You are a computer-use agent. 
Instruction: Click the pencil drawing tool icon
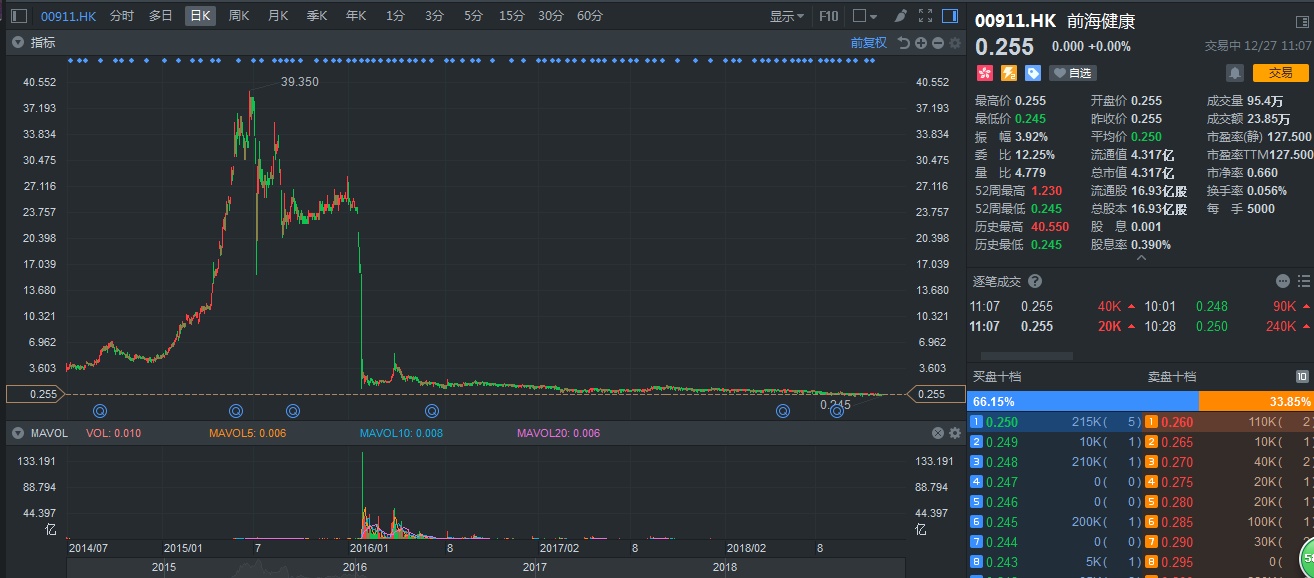click(x=900, y=16)
